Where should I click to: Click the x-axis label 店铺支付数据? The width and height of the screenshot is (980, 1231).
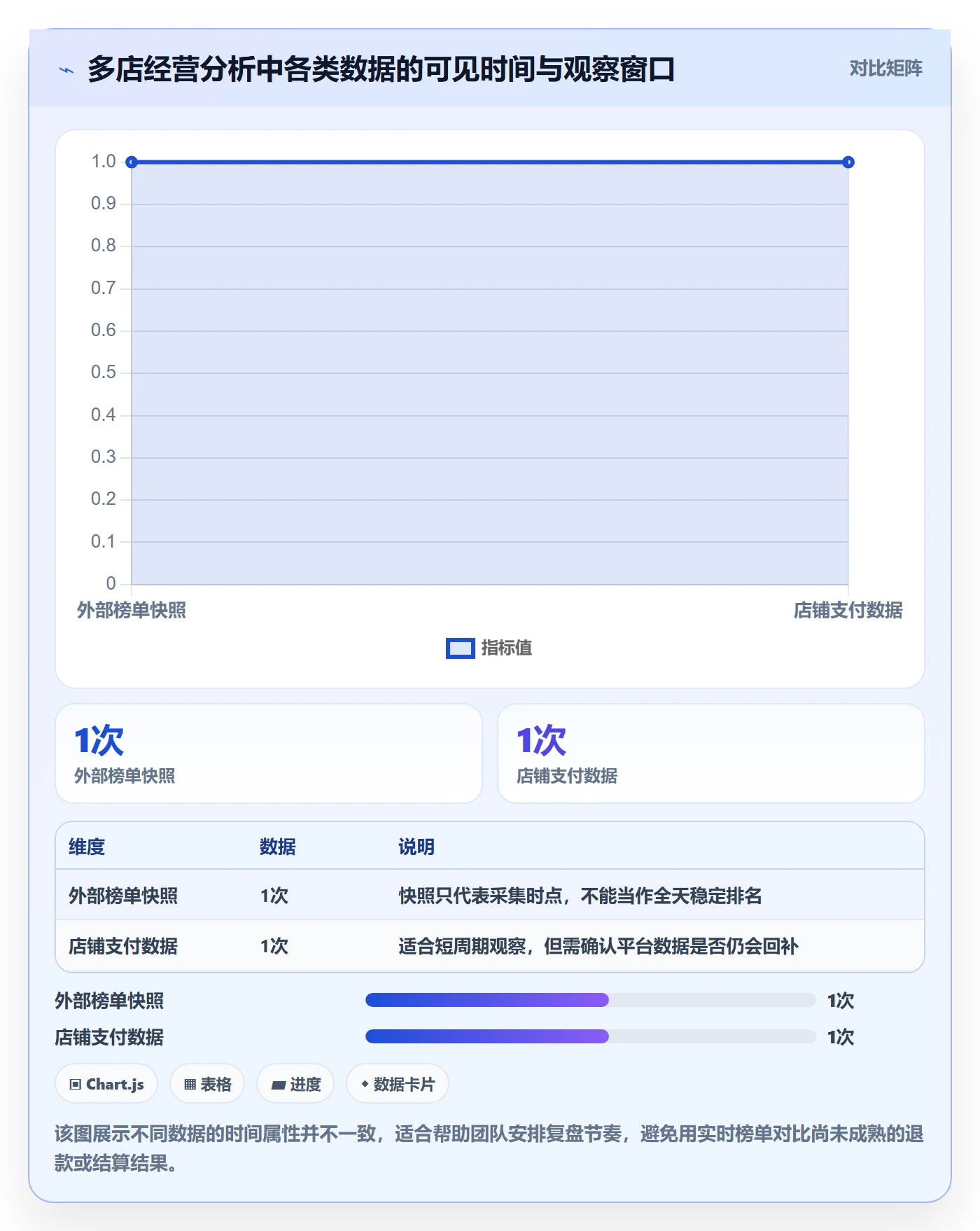[x=848, y=611]
